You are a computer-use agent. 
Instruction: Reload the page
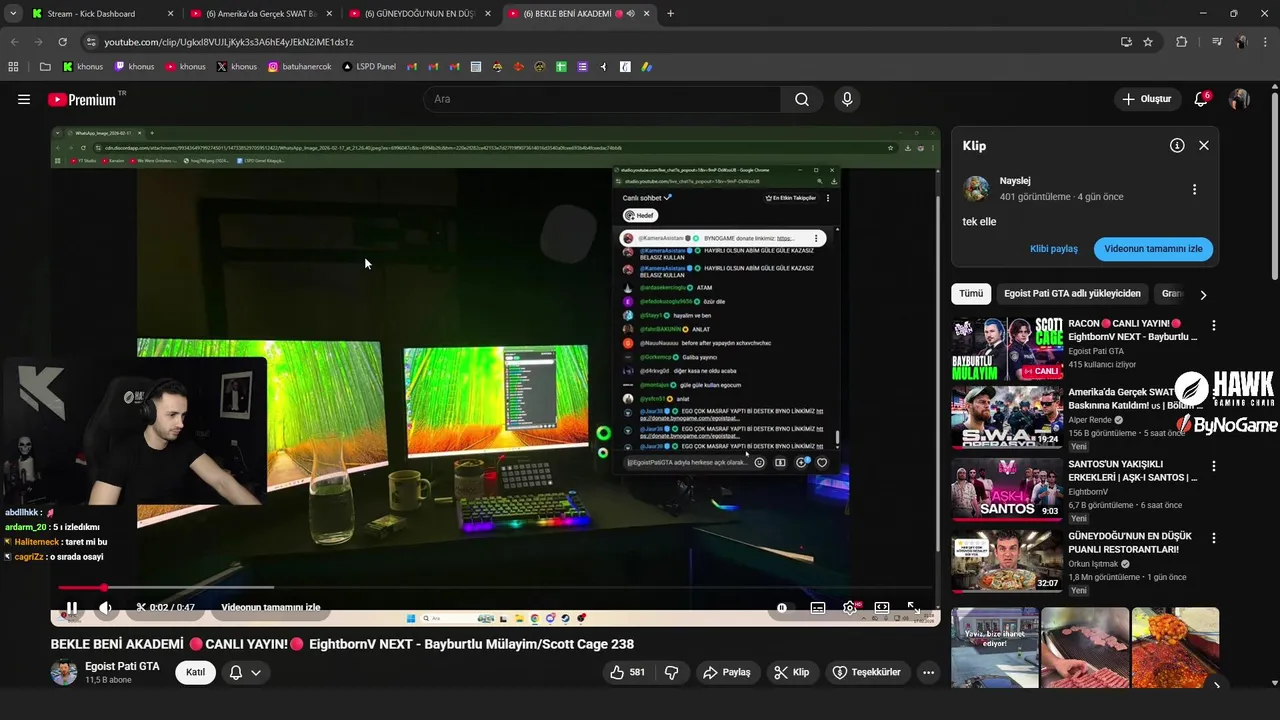[62, 42]
